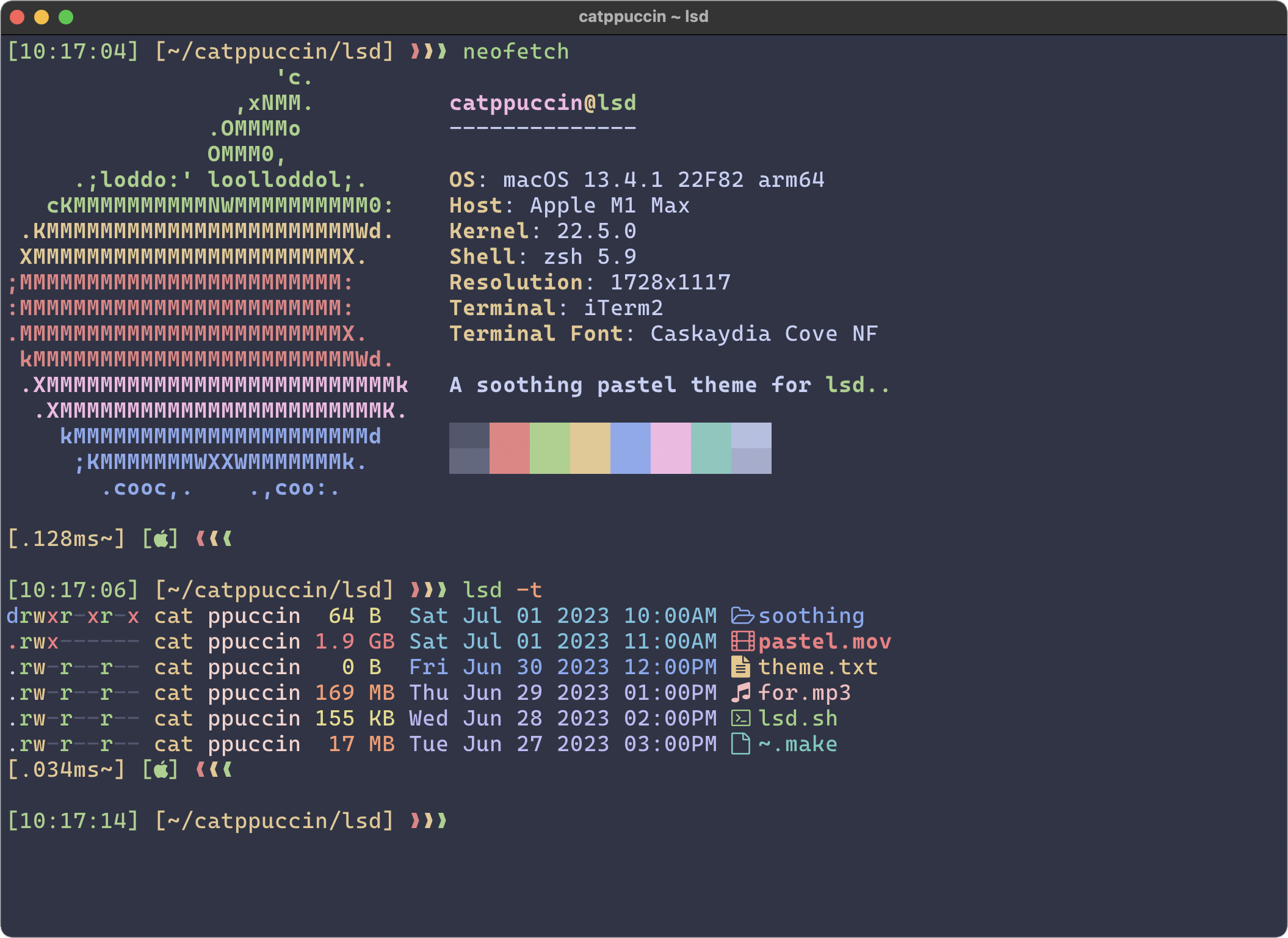The height and width of the screenshot is (938, 1288).
Task: Click the film reel icon beside pastel.mov
Action: point(742,641)
